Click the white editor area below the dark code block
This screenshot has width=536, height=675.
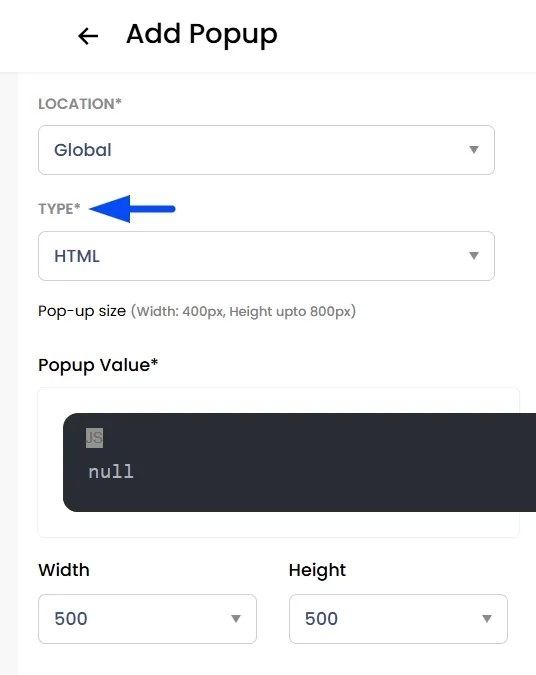(278, 524)
